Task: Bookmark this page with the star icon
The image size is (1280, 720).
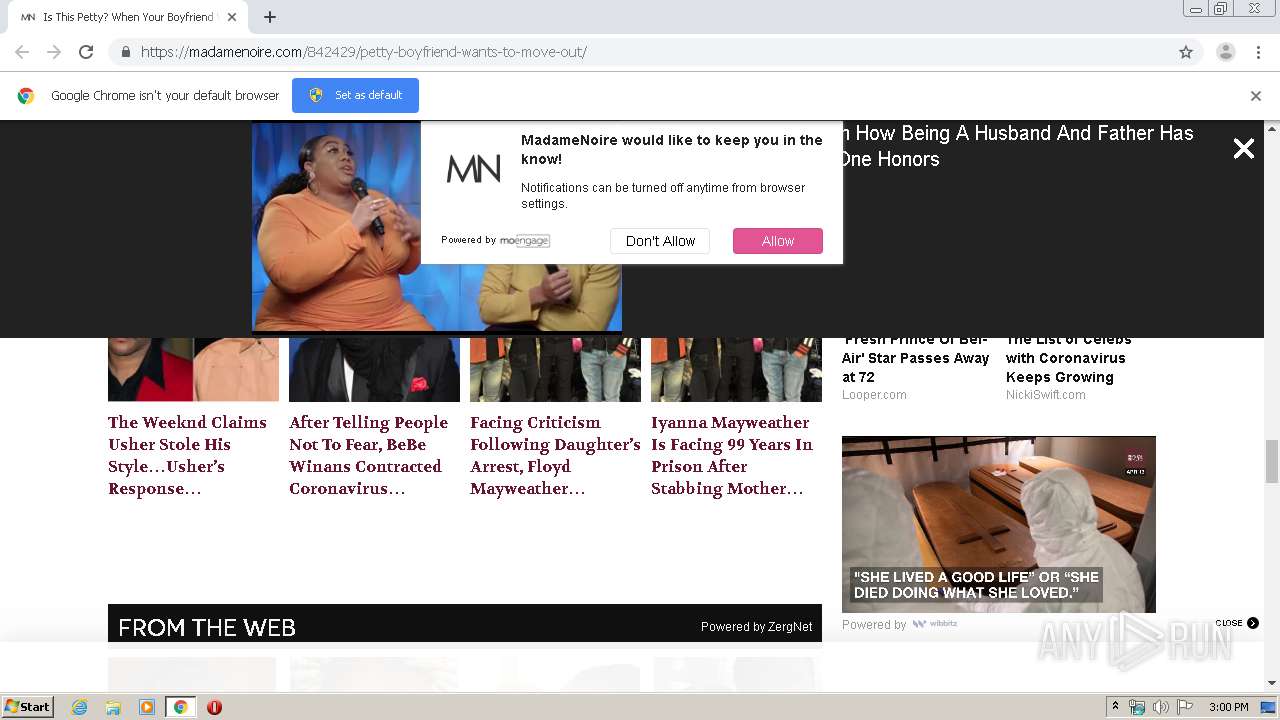Action: point(1186,52)
